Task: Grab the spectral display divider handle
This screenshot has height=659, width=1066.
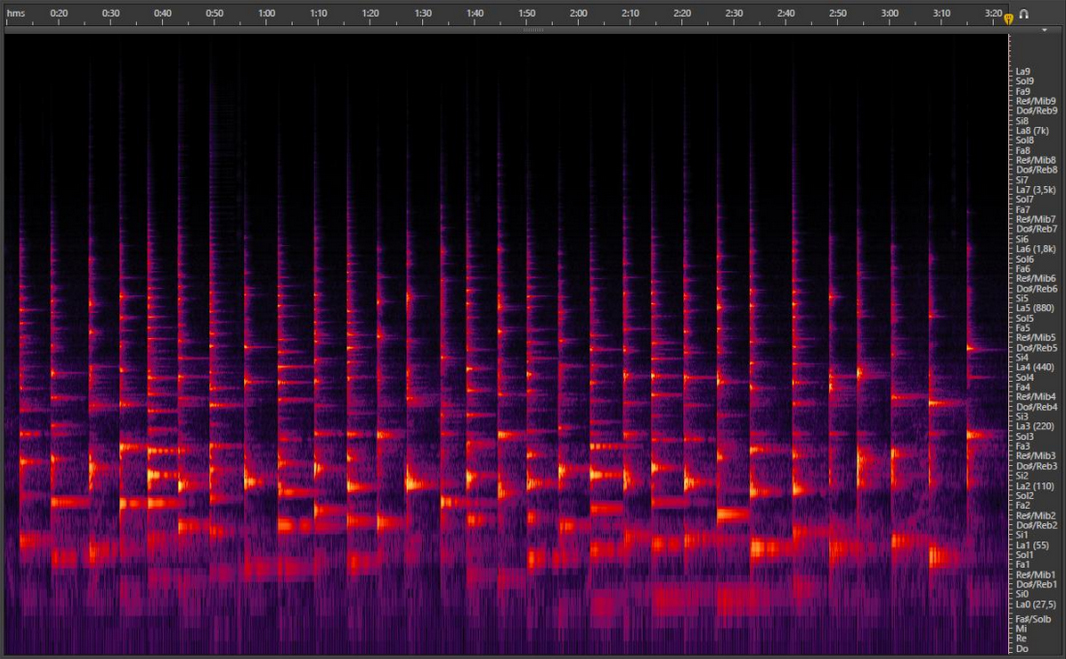Action: (533, 30)
